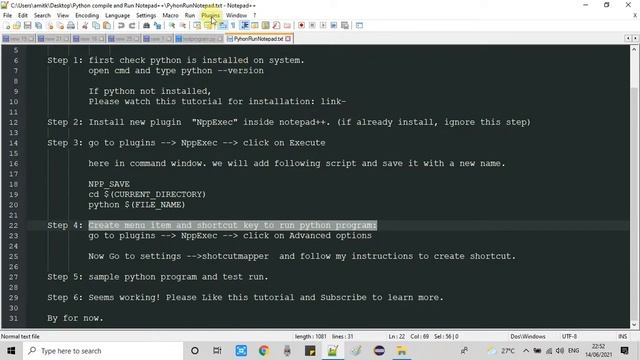This screenshot has height=360, width=640.
Task: Close the PyhonRunNotepad.txt tab
Action: pos(288,38)
